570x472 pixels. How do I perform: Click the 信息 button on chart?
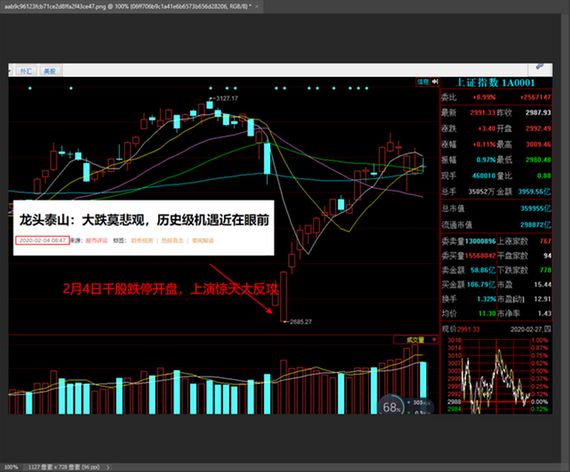(423, 82)
